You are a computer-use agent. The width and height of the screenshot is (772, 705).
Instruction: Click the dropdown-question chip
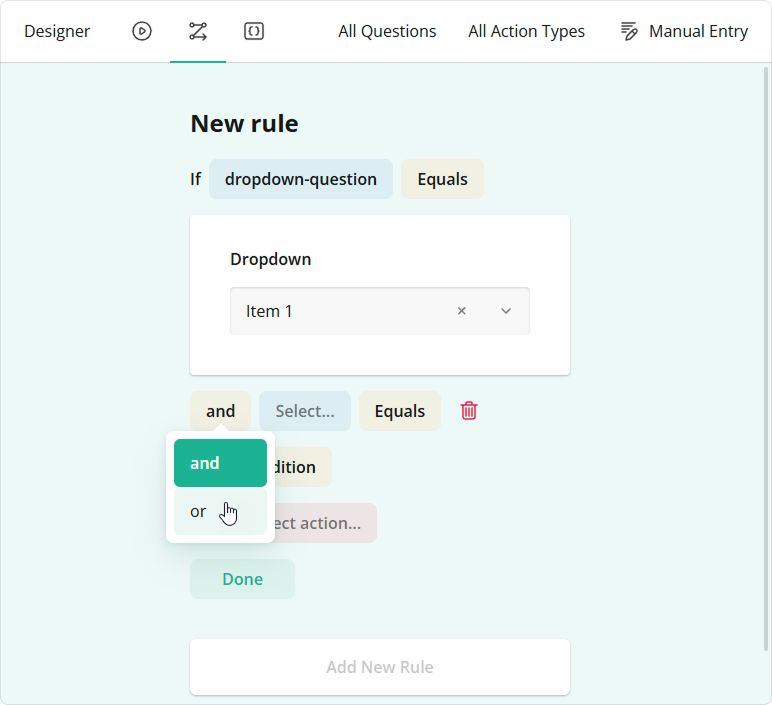(301, 179)
